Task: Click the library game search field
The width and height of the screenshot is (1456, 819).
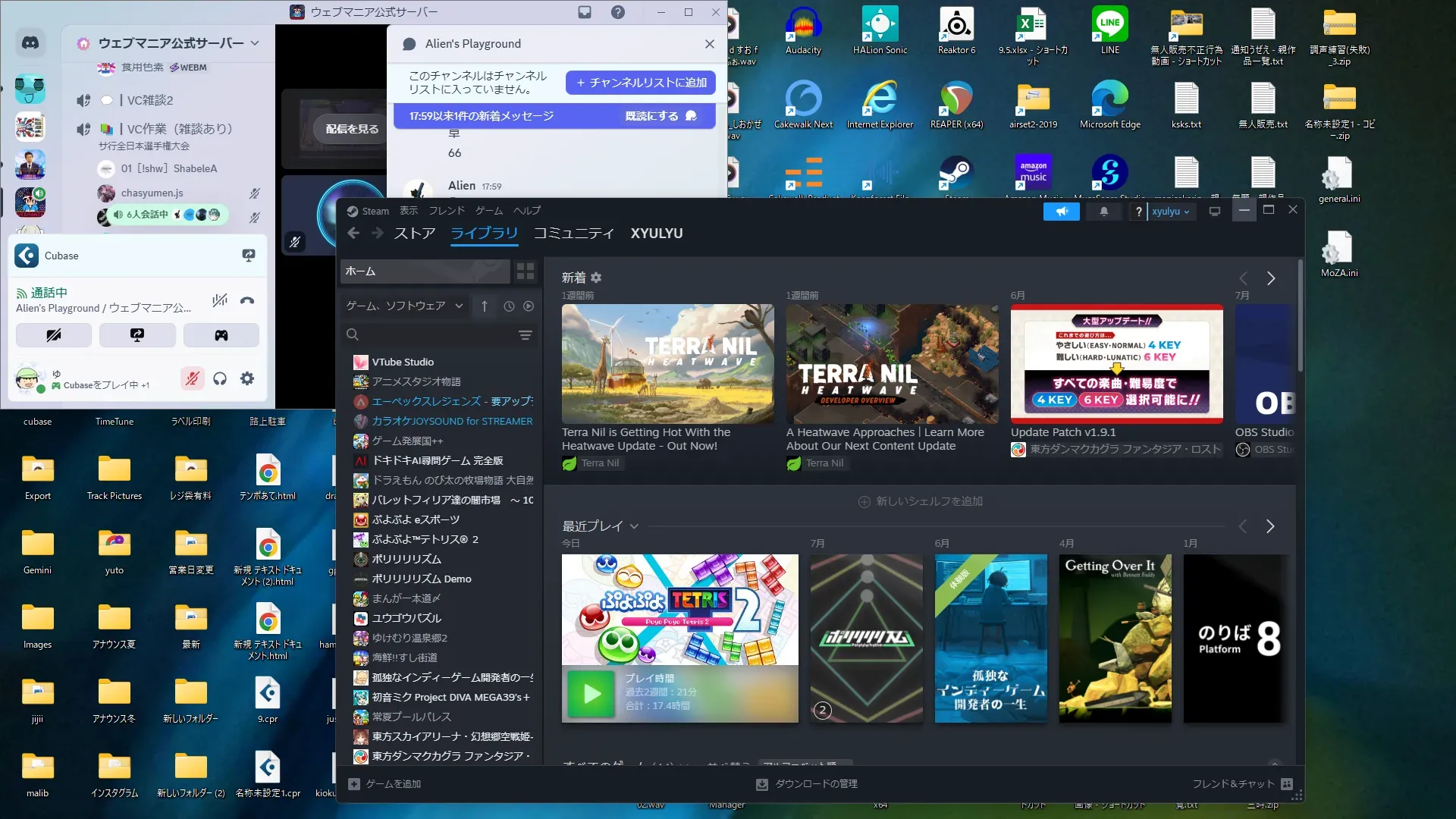Action: [x=432, y=335]
